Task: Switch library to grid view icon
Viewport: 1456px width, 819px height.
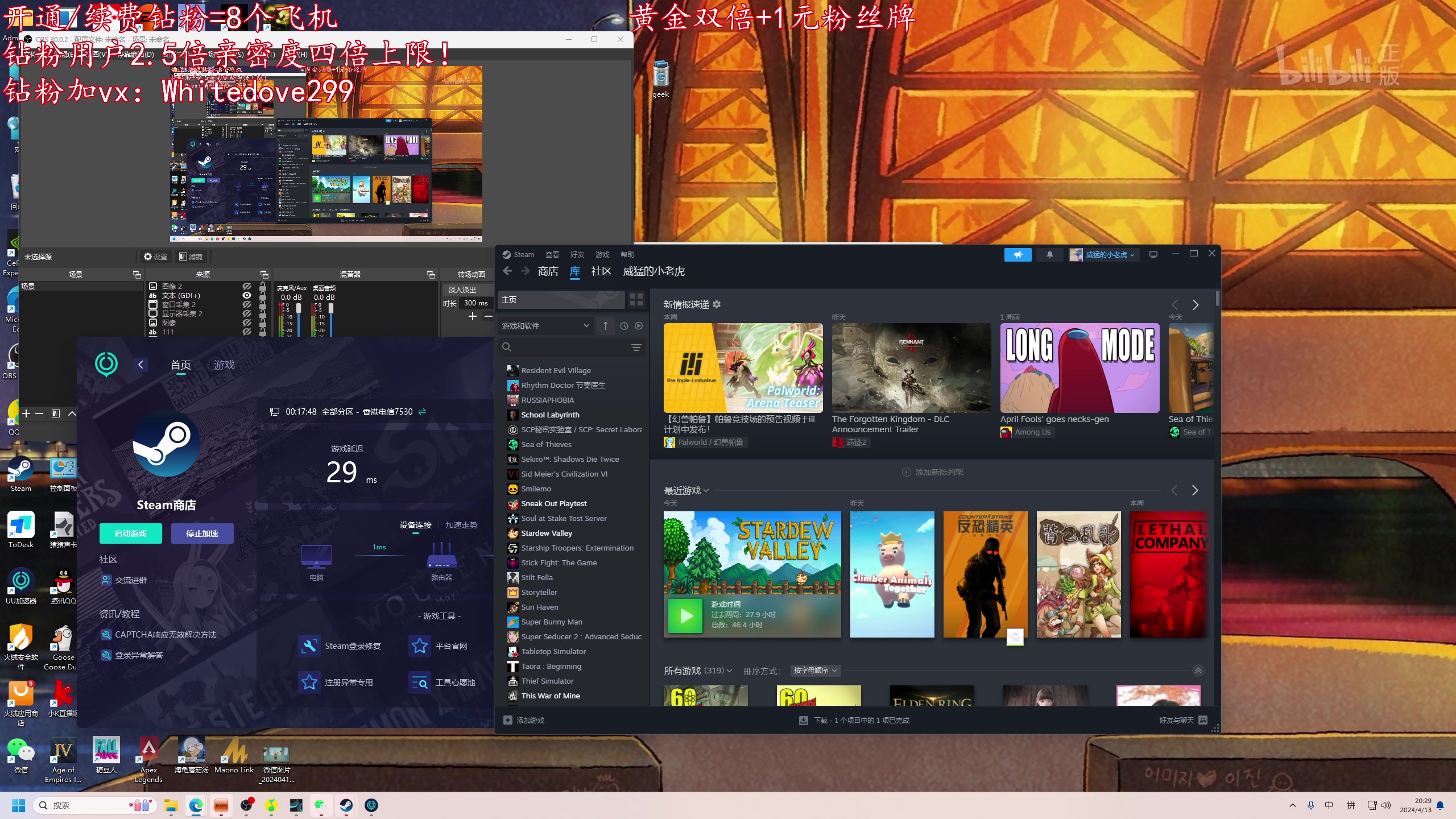Action: coord(636,299)
